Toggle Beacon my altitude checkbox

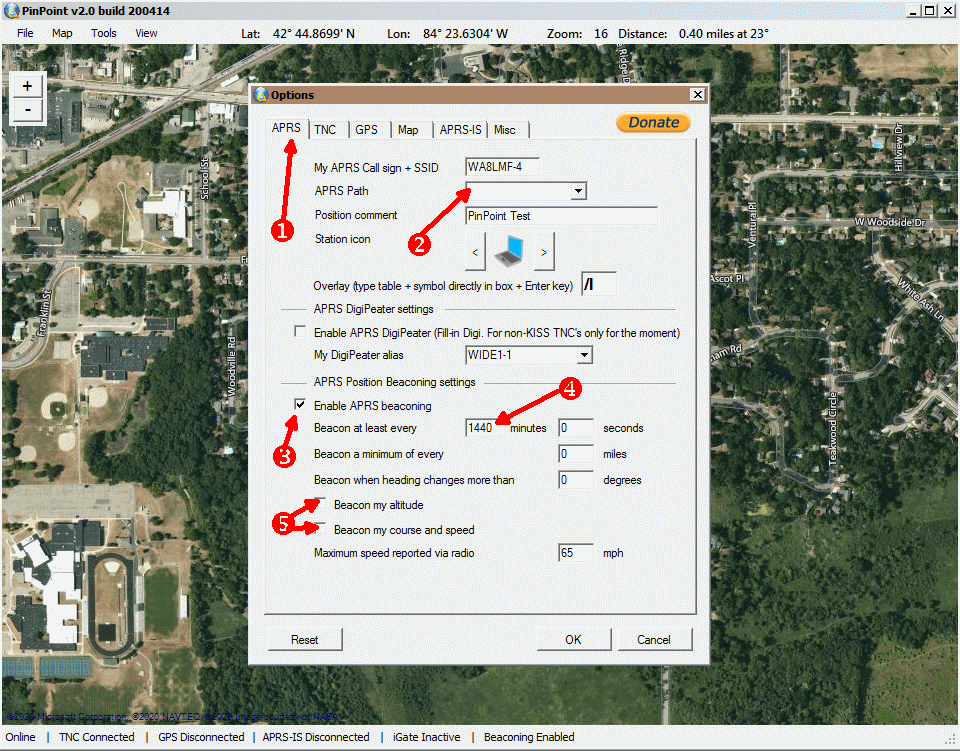(x=320, y=504)
